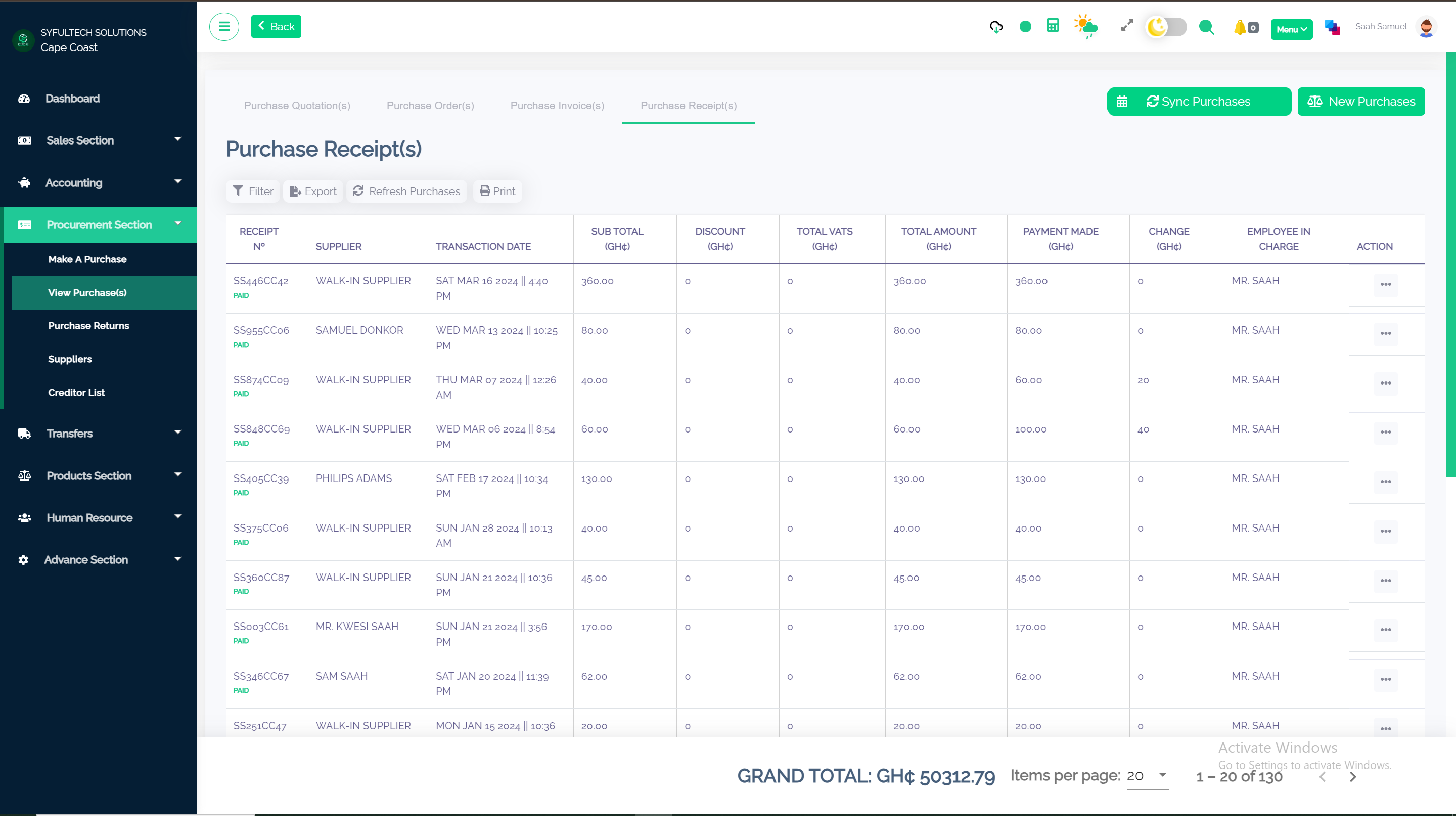Toggle the hamburger sidebar menu button

pos(224,27)
